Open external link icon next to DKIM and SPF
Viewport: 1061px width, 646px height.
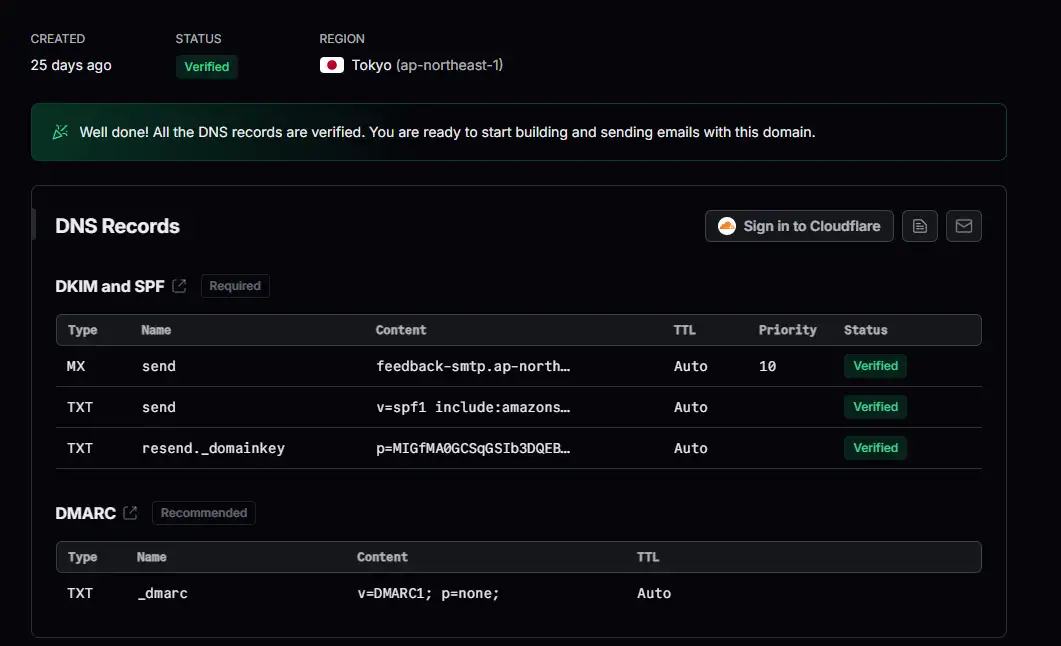179,286
